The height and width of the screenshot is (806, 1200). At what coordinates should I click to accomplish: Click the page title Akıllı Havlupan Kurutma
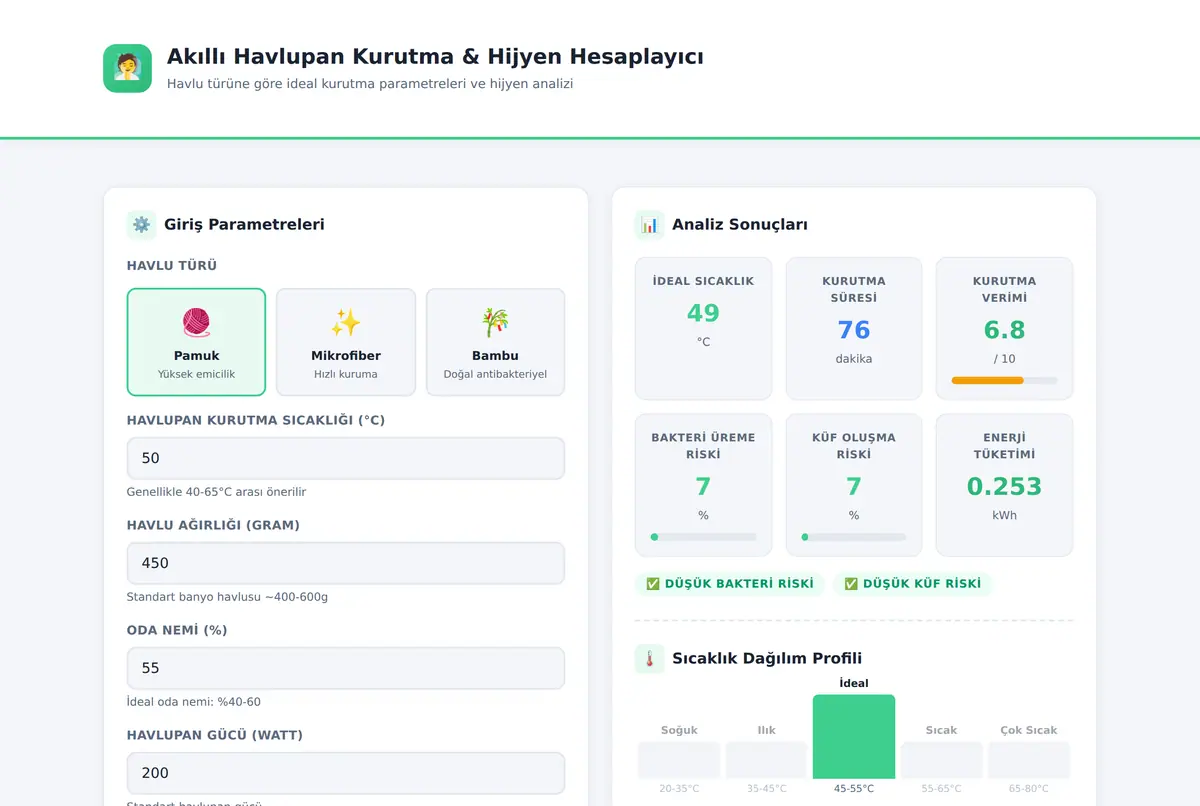pyautogui.click(x=435, y=56)
